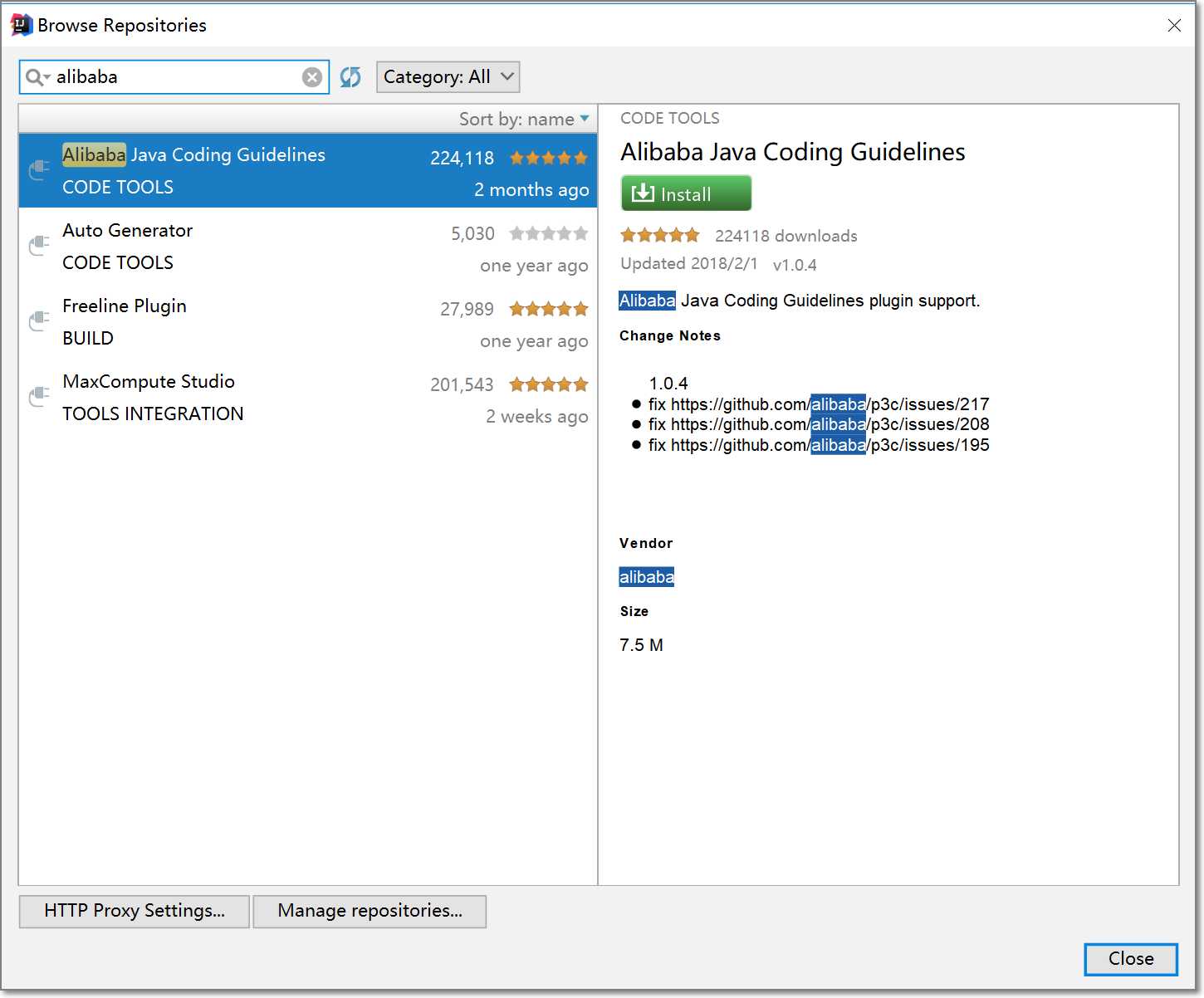Click the star rating of Freeline Plugin row
Screen dimensions: 1204x998
tap(549, 309)
